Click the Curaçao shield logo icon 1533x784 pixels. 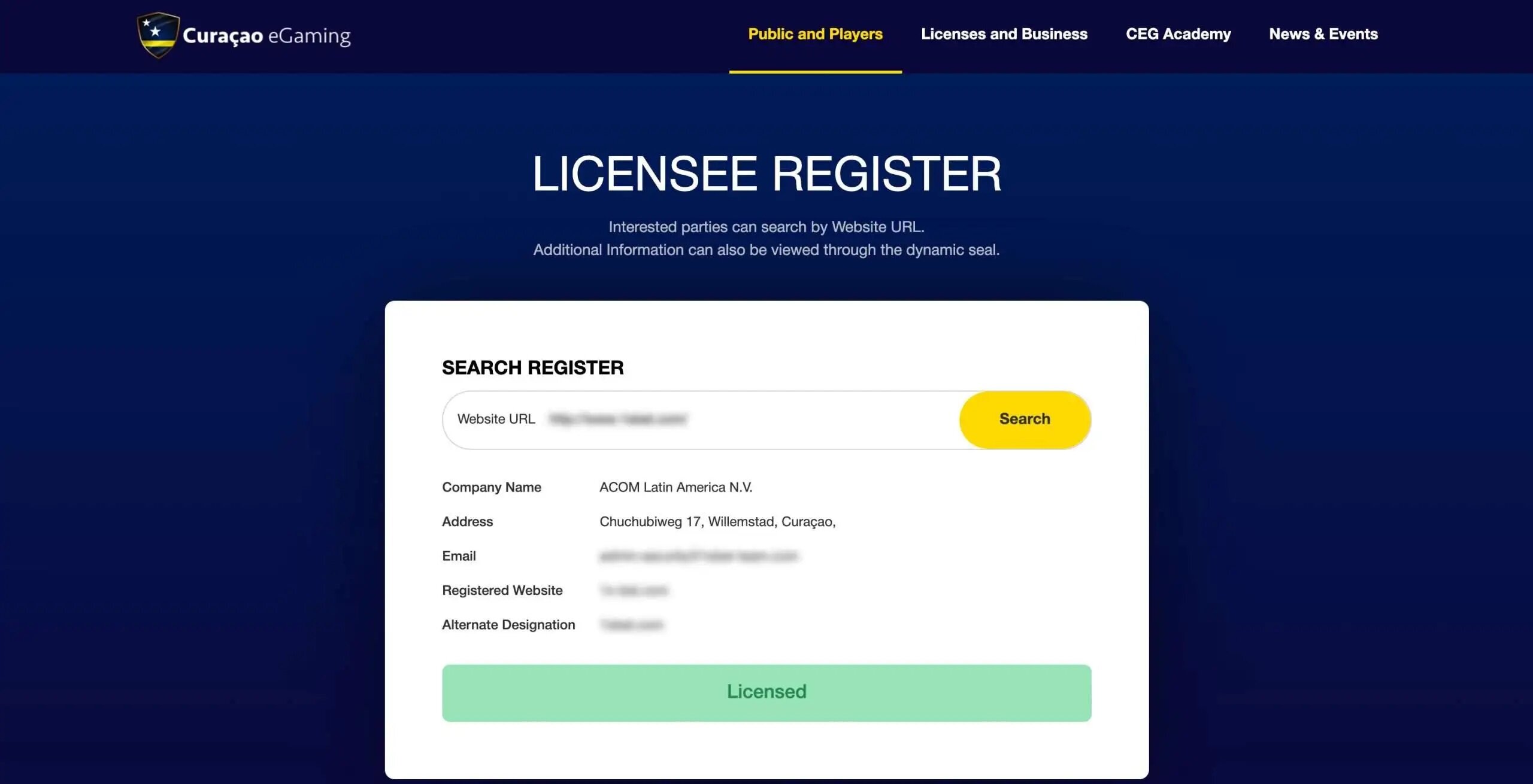tap(157, 35)
